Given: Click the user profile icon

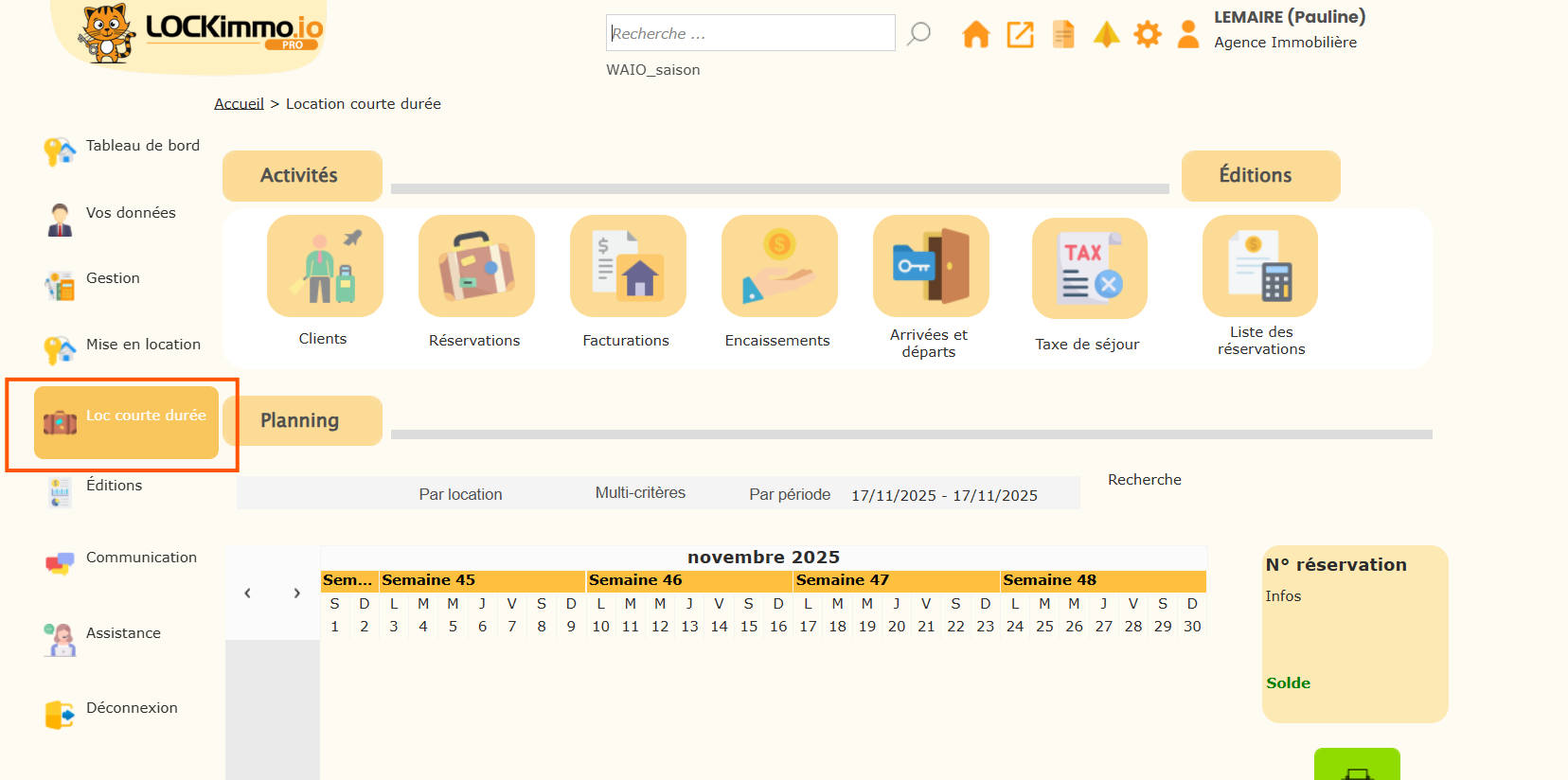Looking at the screenshot, I should point(1188,35).
